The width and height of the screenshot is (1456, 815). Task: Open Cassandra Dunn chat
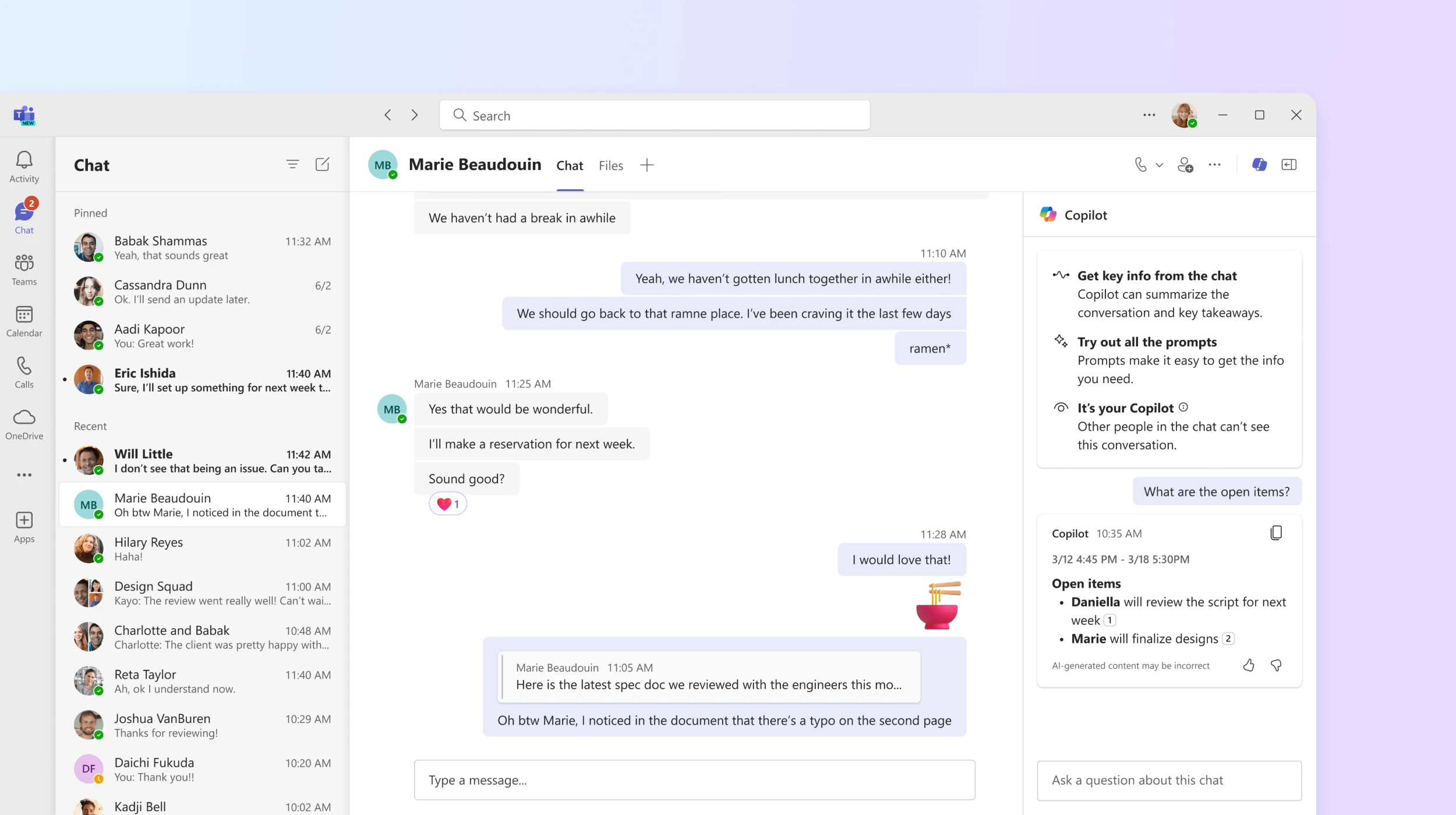point(203,292)
